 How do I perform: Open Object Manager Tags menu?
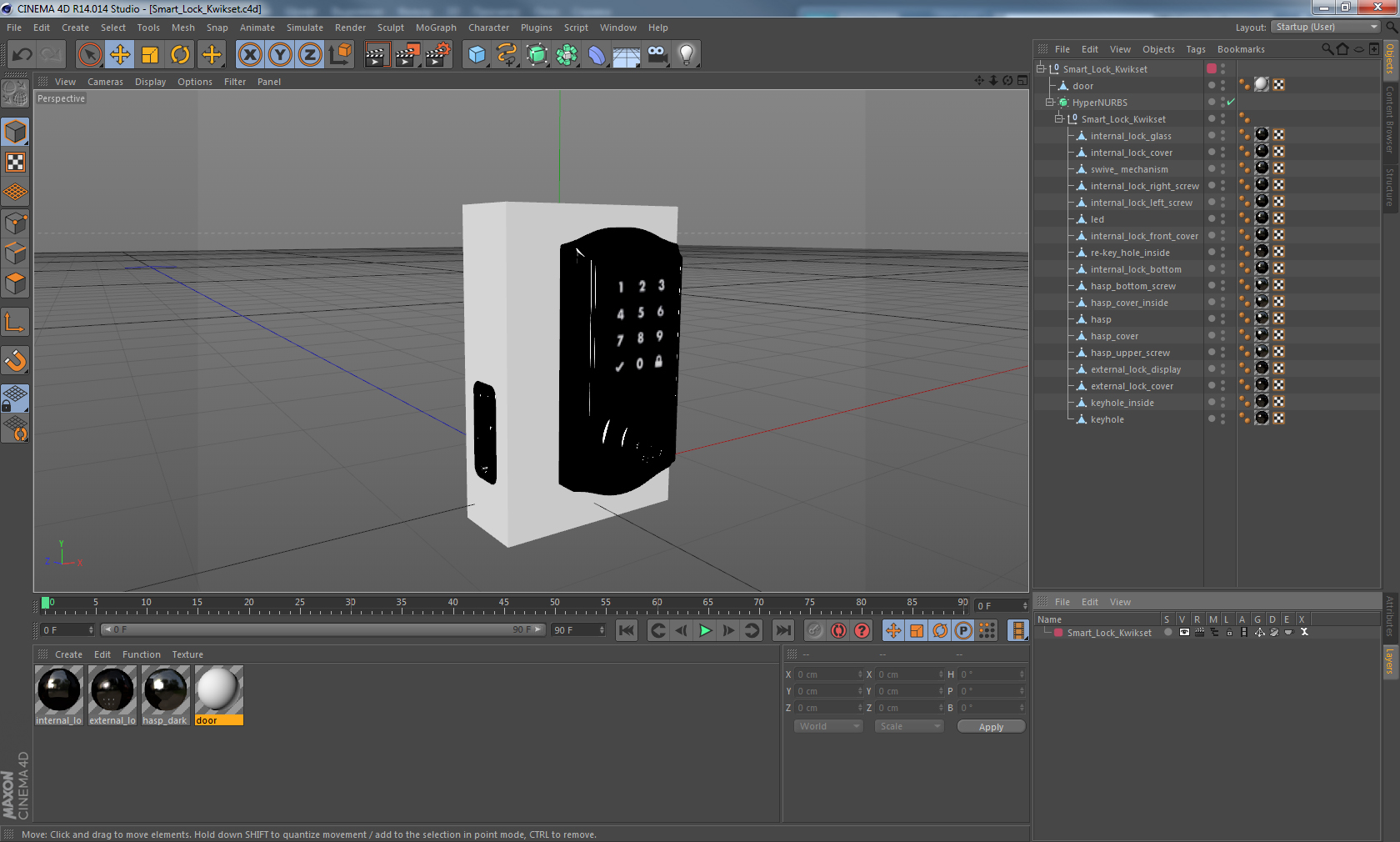1196,49
